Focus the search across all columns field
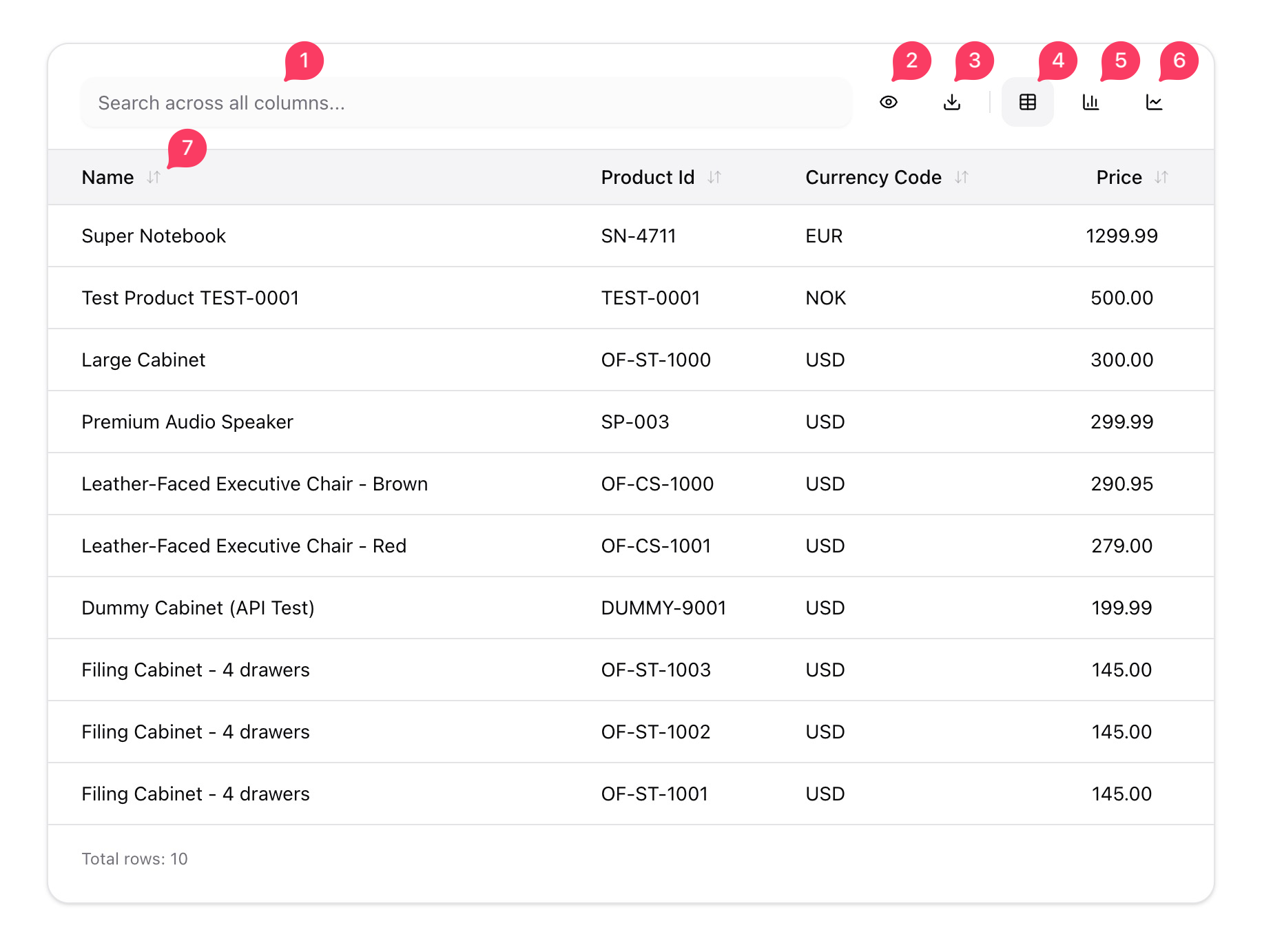 466,103
